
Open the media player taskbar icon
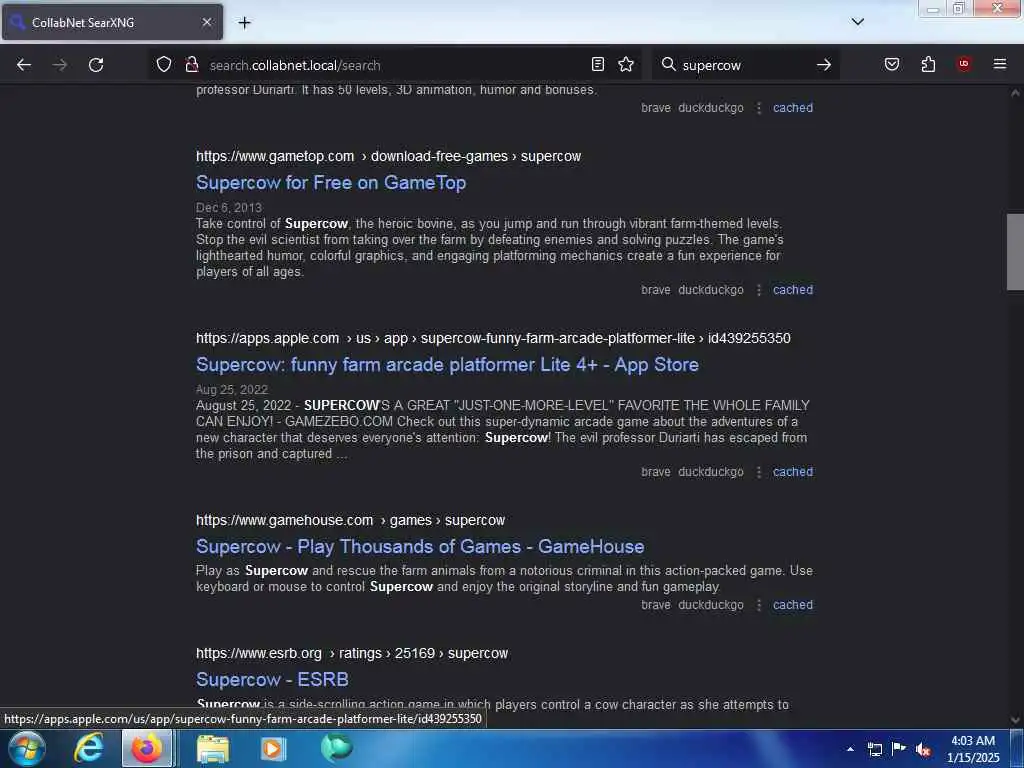pos(273,748)
